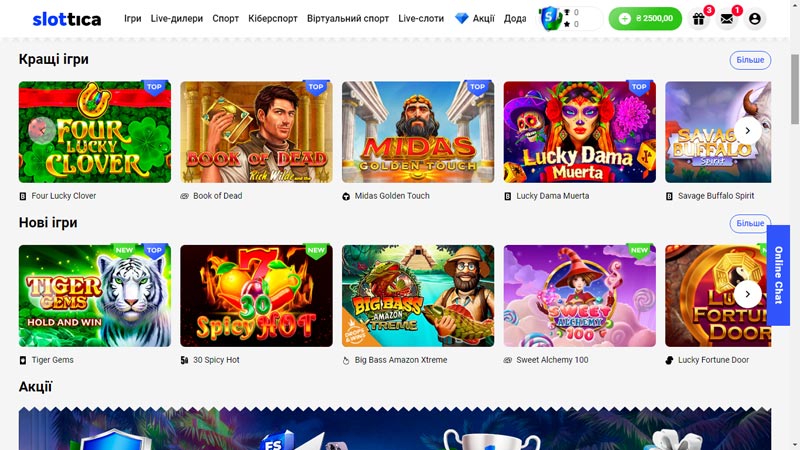Open the Online Chat side tab
Viewport: 800px width, 450px height.
click(778, 275)
